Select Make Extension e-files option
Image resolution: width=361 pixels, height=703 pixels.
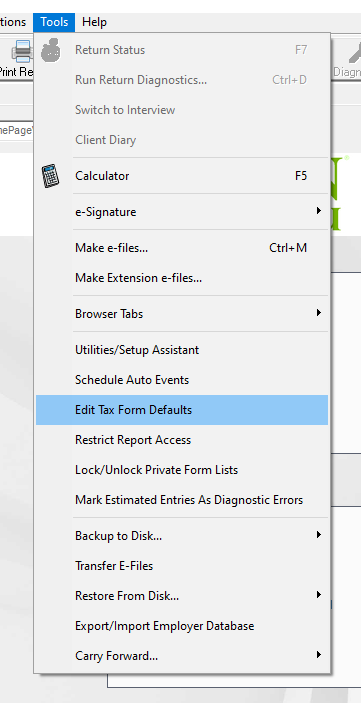(x=182, y=278)
